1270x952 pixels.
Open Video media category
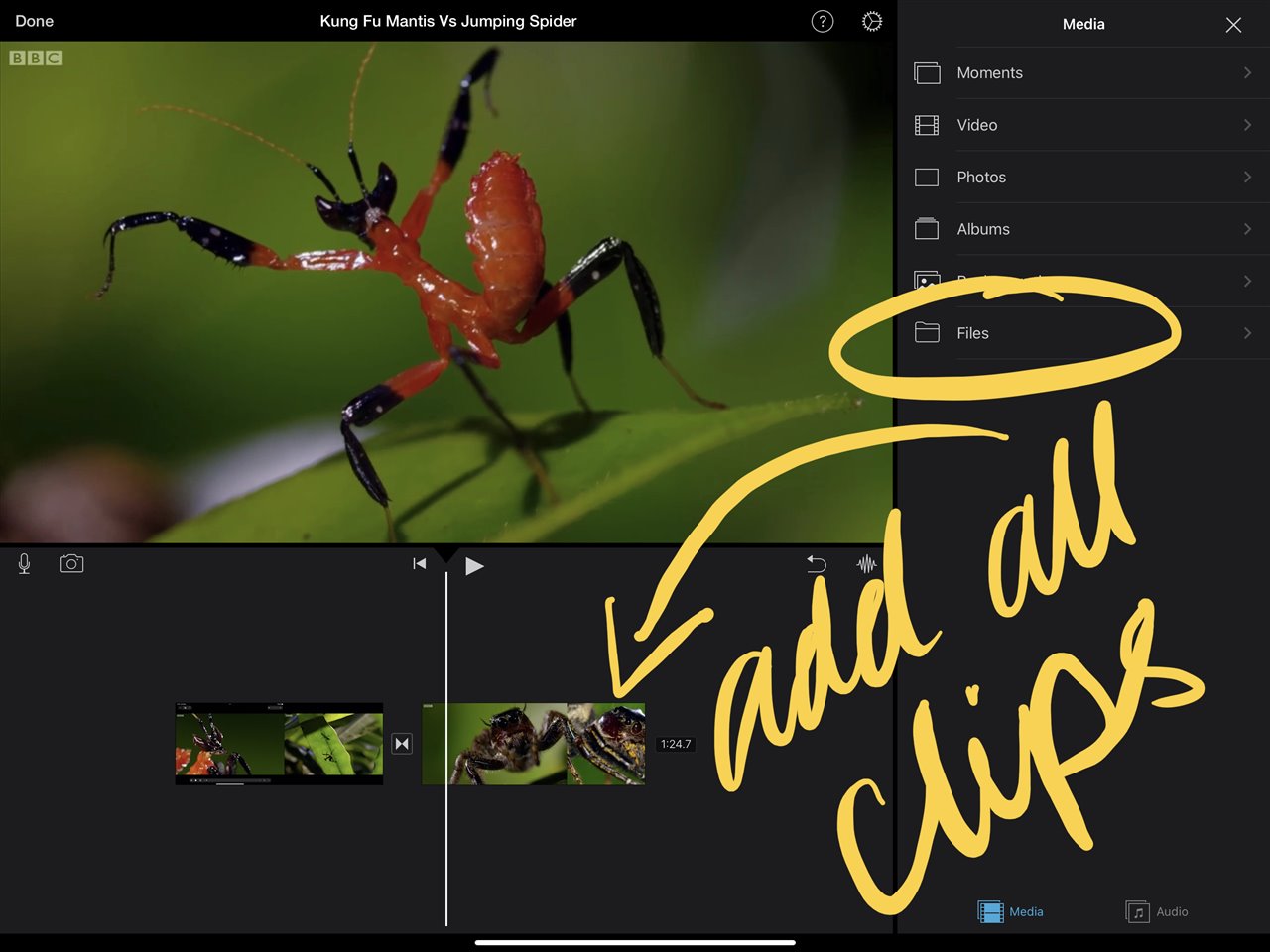pos(1083,125)
